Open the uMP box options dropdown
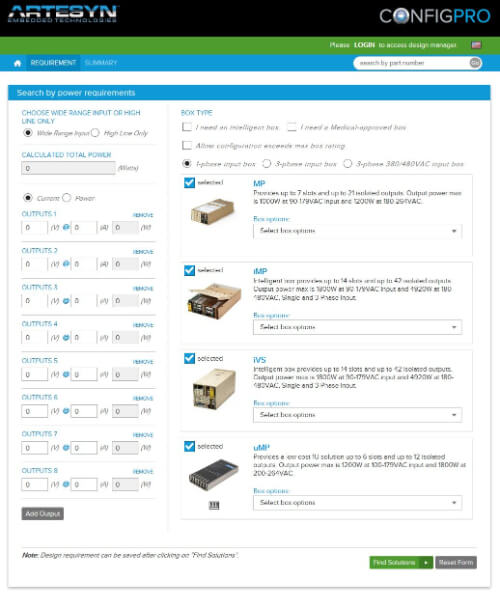500x598 pixels. point(357,503)
